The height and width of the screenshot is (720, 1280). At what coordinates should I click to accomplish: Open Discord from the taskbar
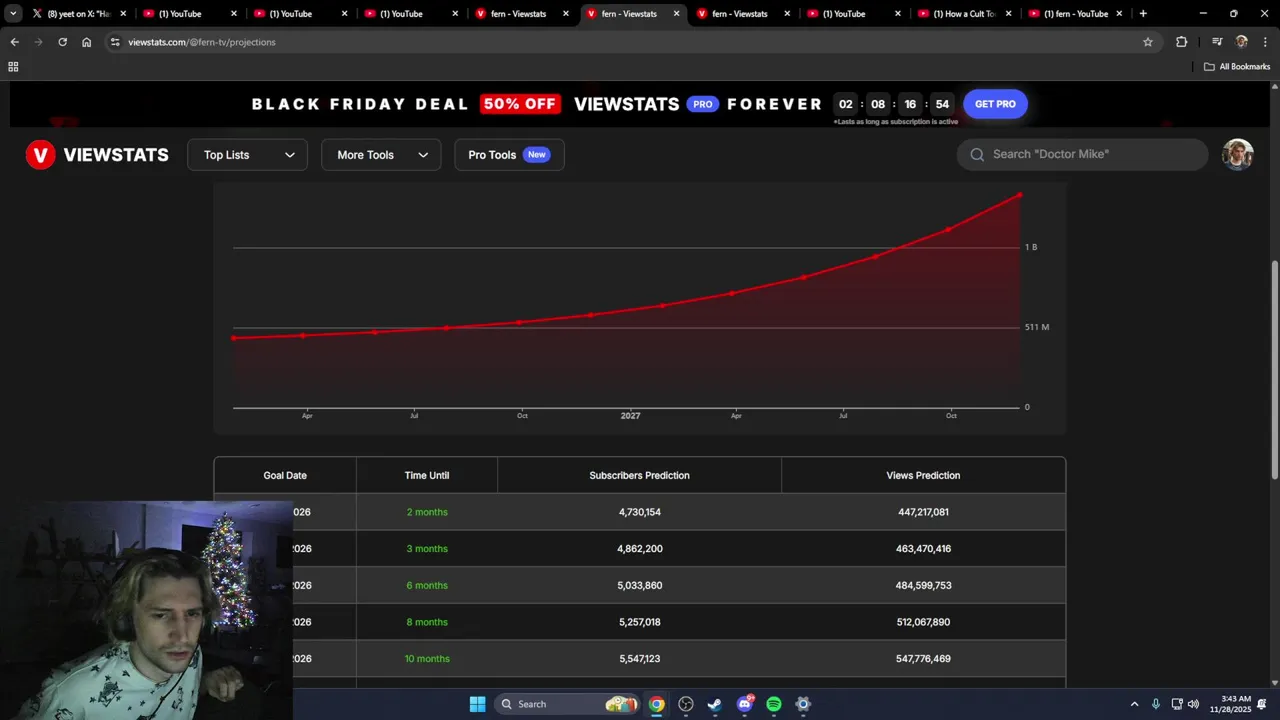[x=745, y=704]
